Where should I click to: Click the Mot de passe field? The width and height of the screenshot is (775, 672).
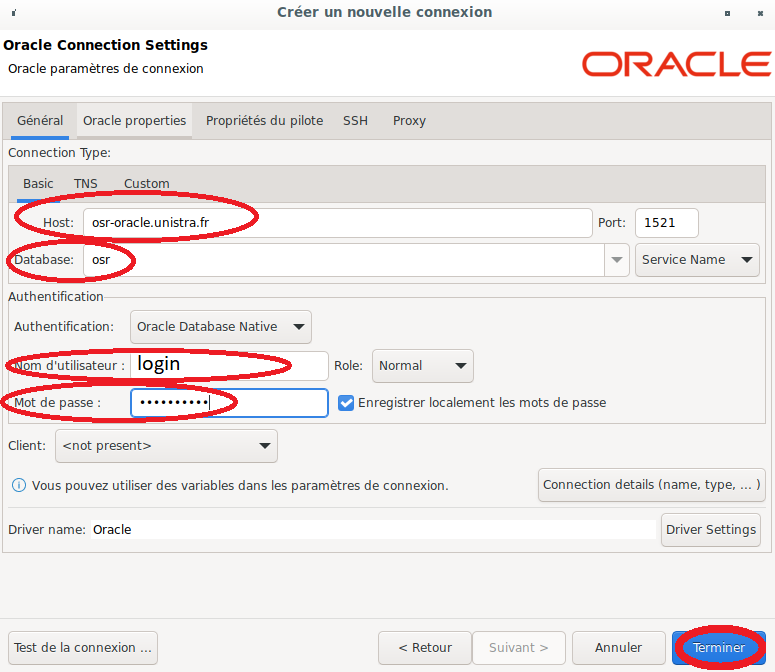click(x=229, y=403)
